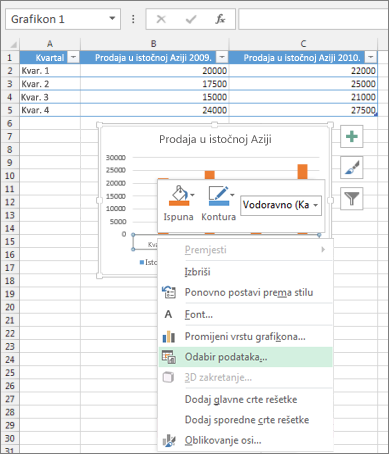Open the Prodaja 2009 filter dropdown
The image size is (389, 454).
[x=222, y=57]
